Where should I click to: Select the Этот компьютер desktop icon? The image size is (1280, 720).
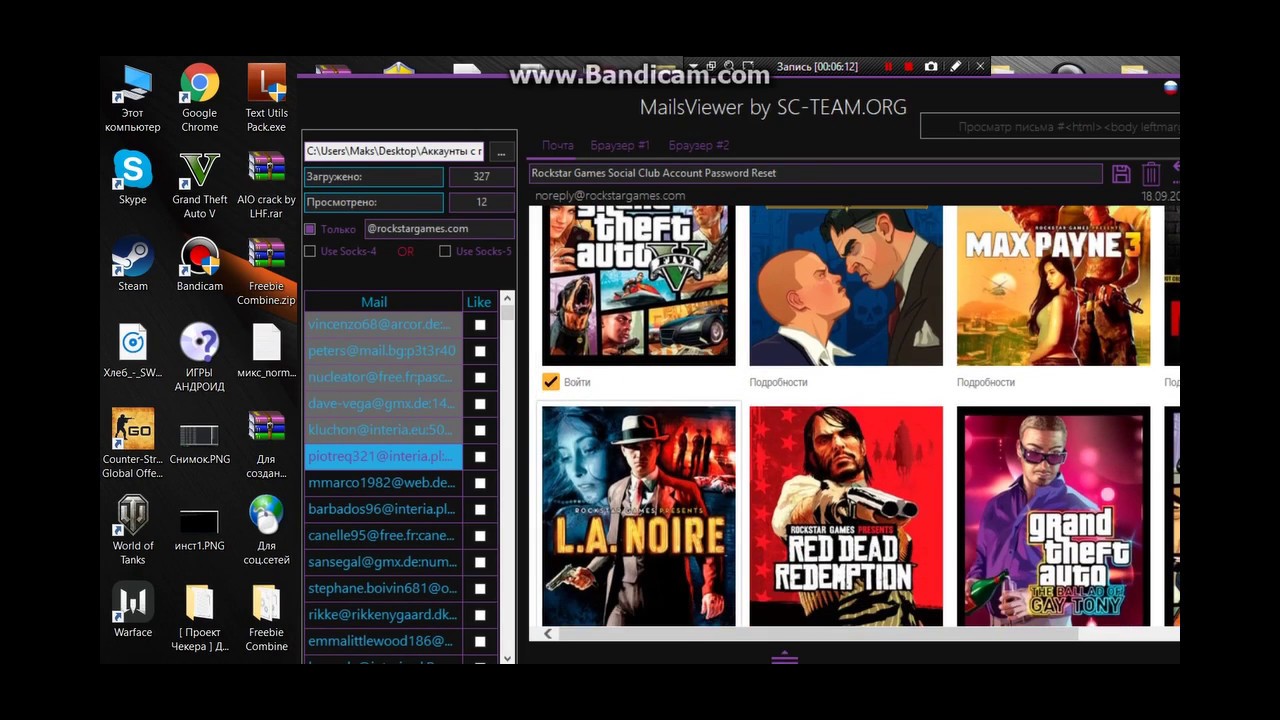pos(132,98)
